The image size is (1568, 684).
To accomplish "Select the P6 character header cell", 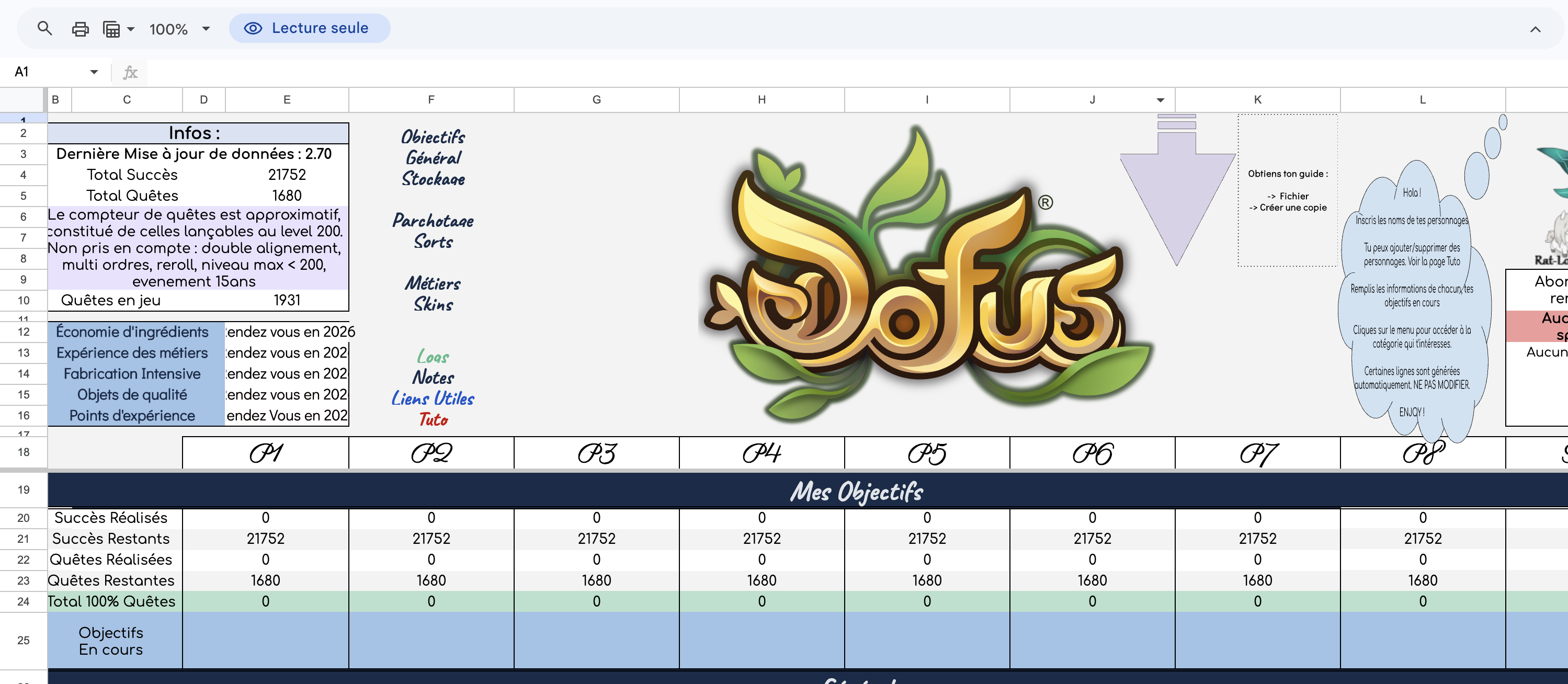I will pos(1092,453).
